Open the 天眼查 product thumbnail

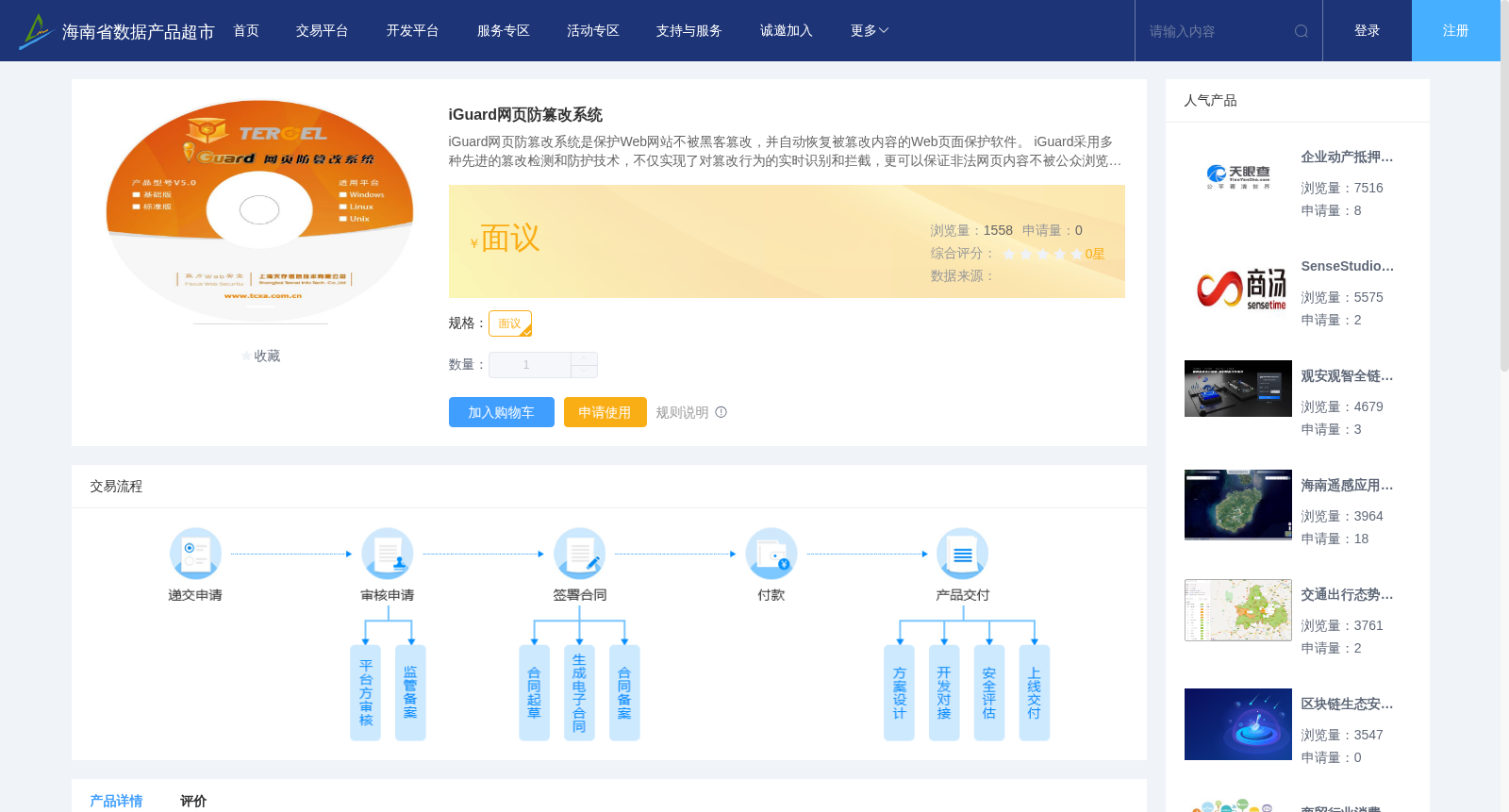[x=1238, y=176]
